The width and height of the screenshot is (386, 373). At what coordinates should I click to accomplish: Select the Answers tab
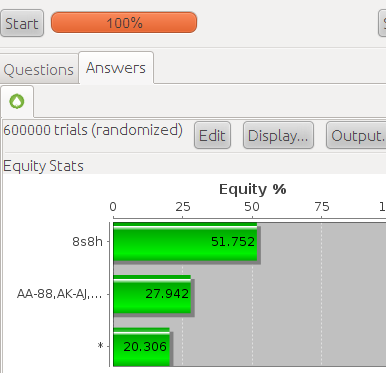(116, 68)
